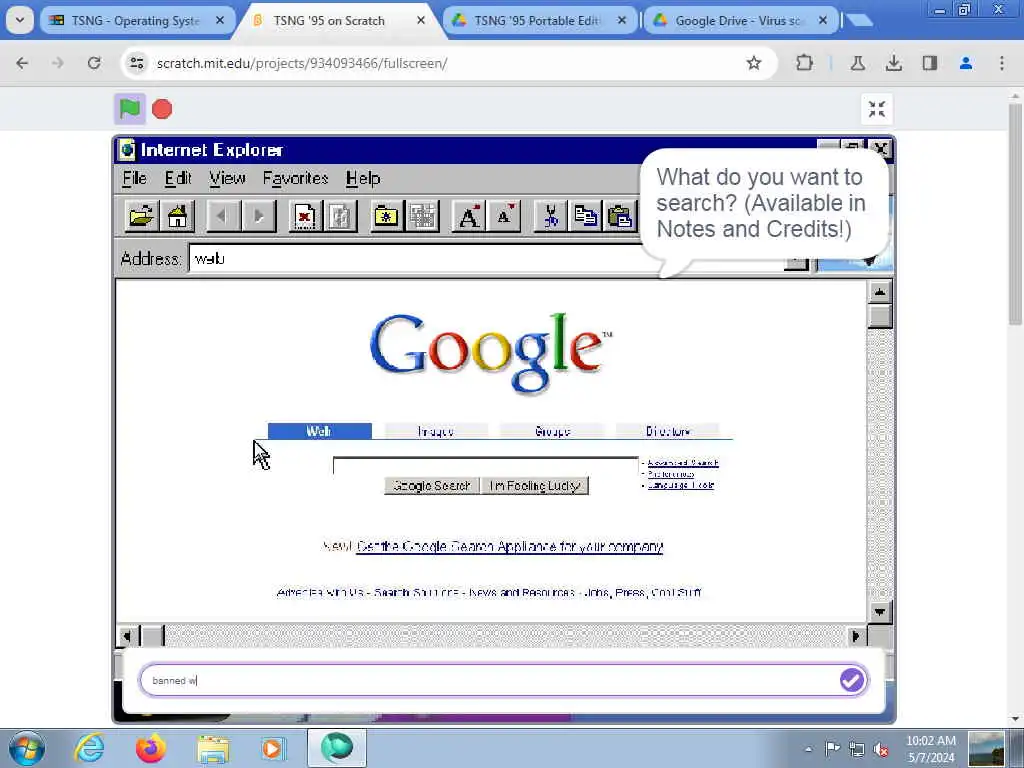Go forward using the Internet Explorer forward arrow

tap(259, 216)
